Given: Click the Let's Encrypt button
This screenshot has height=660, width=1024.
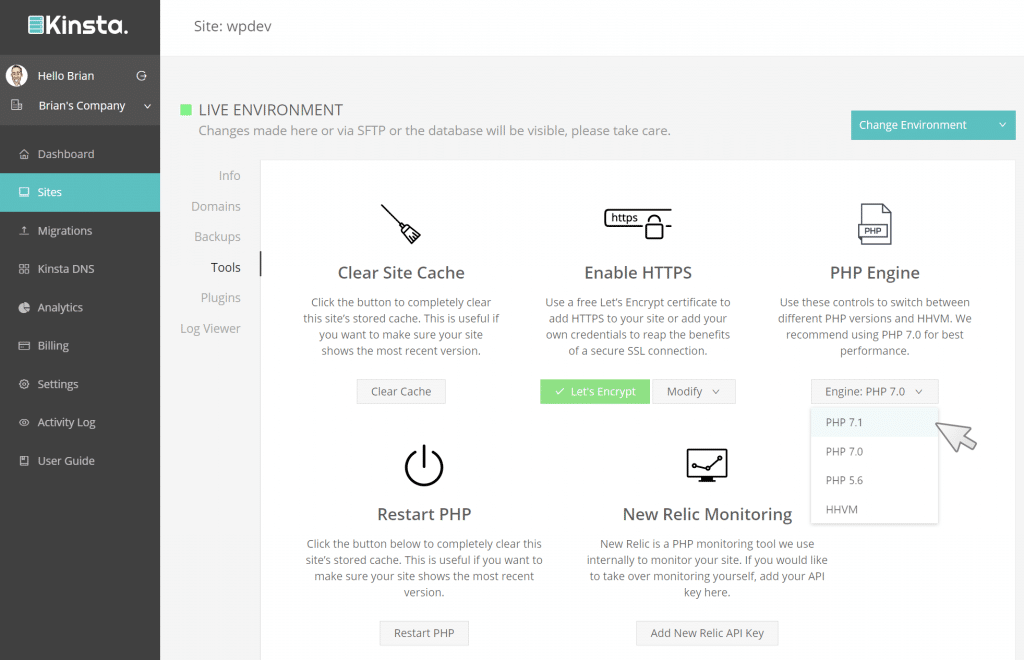Looking at the screenshot, I should (x=595, y=392).
